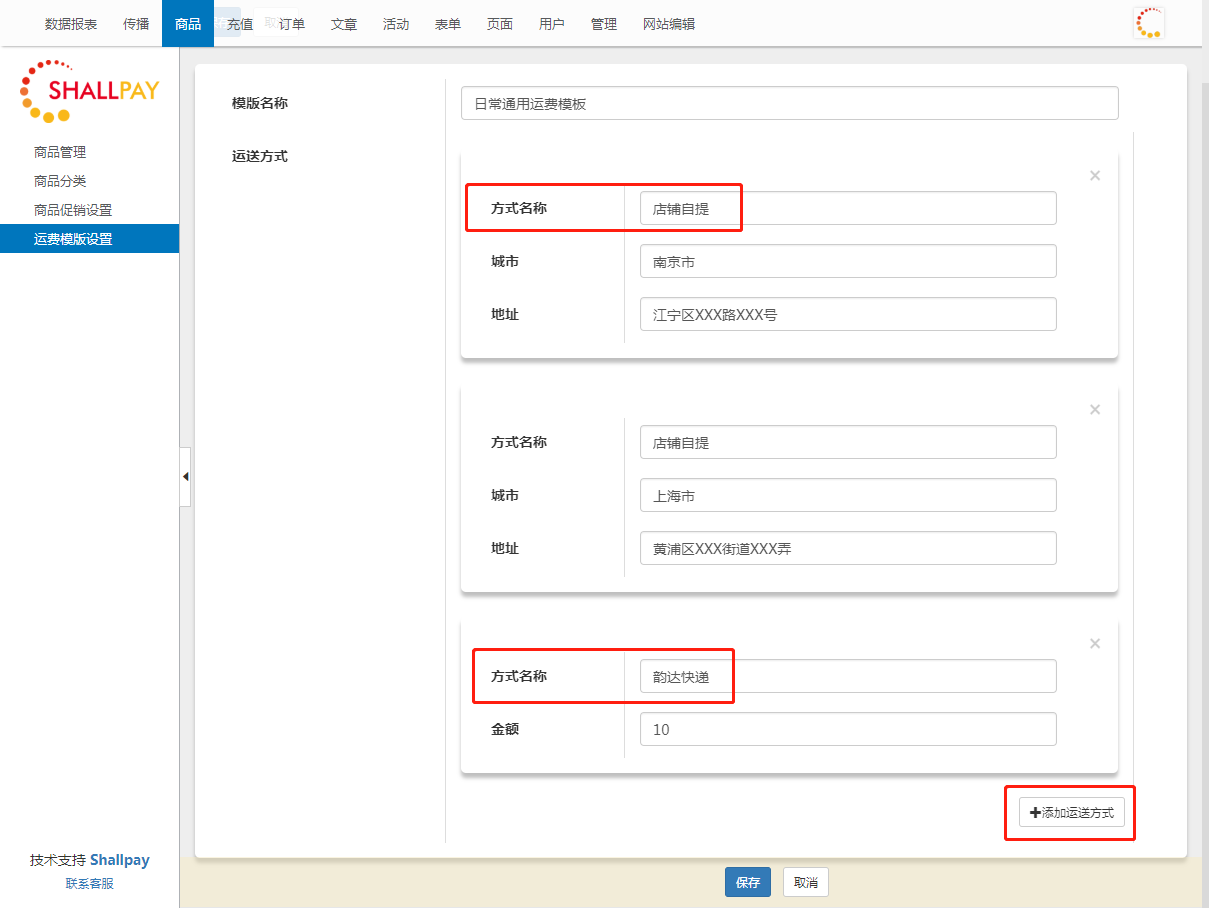1209x908 pixels.
Task: Click the Shallpay logo in sidebar
Action: coord(89,91)
